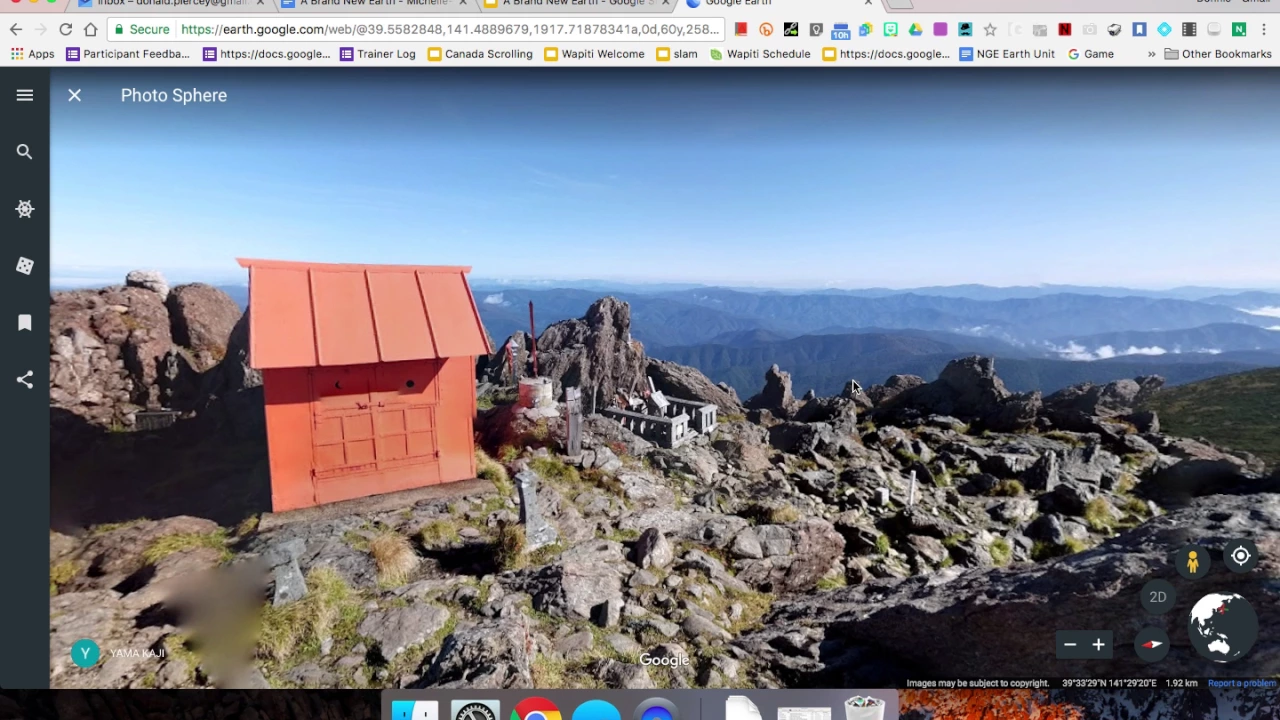The height and width of the screenshot is (720, 1280).
Task: Open the Search tool in sidebar
Action: pos(25,152)
